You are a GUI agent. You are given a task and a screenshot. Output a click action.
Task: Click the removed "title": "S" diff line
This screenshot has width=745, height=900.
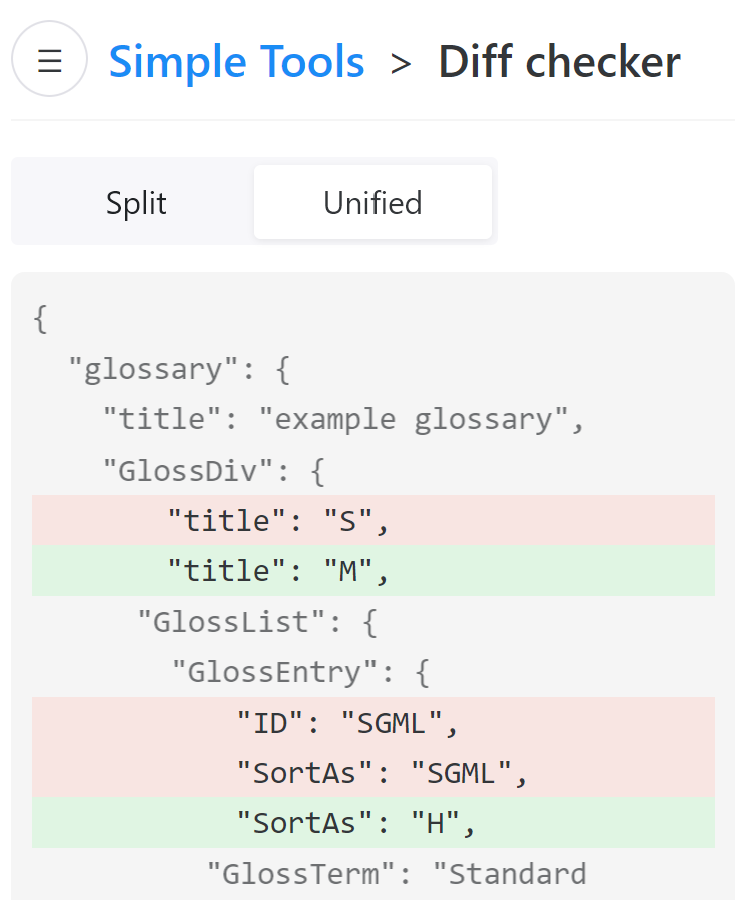[280, 520]
